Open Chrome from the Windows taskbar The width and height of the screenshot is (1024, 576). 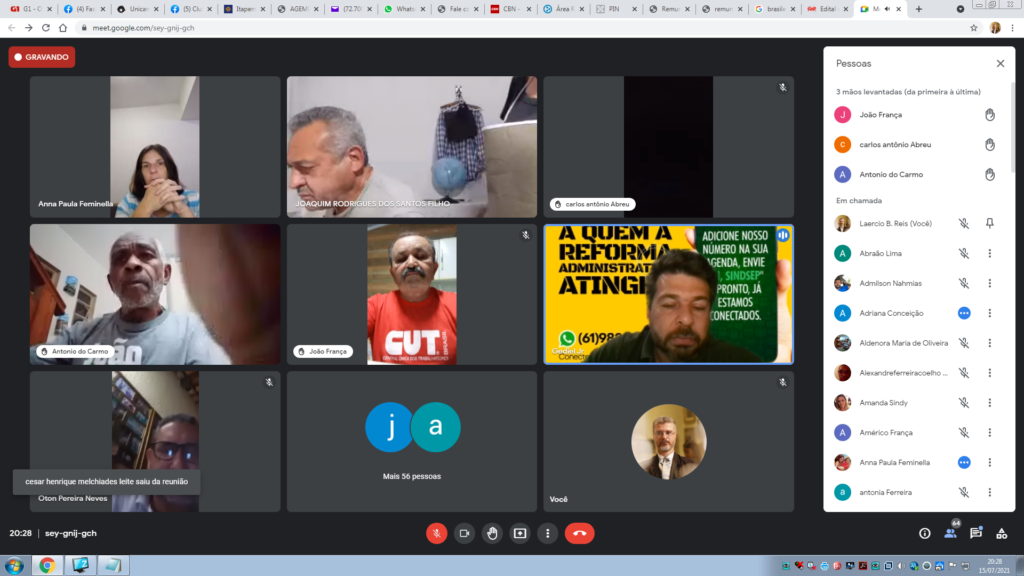tap(46, 565)
